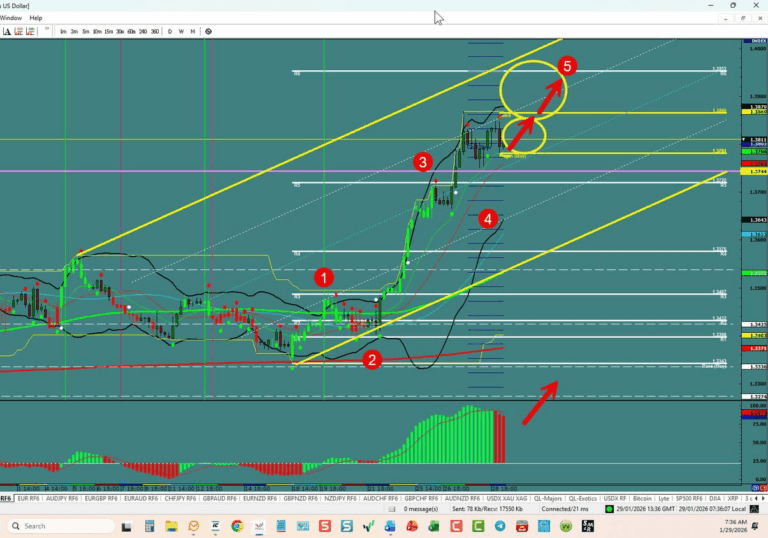Open the GBPNZD RF6 chart tab
Image resolution: width=768 pixels, height=538 pixels.
click(300, 498)
